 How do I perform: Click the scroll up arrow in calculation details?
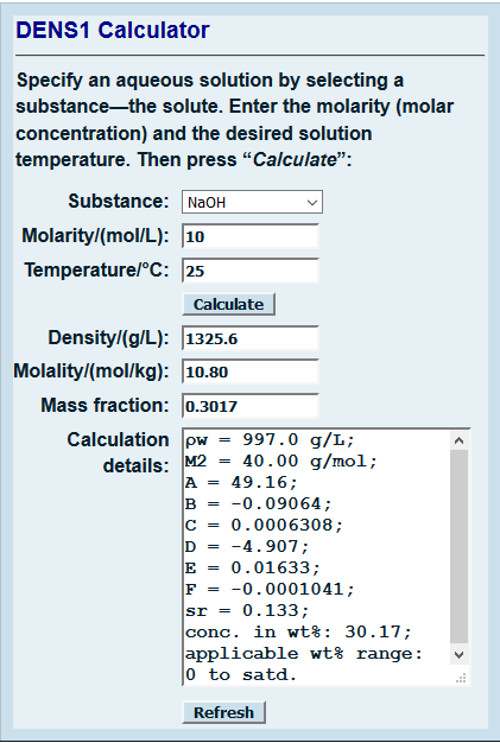tap(459, 441)
